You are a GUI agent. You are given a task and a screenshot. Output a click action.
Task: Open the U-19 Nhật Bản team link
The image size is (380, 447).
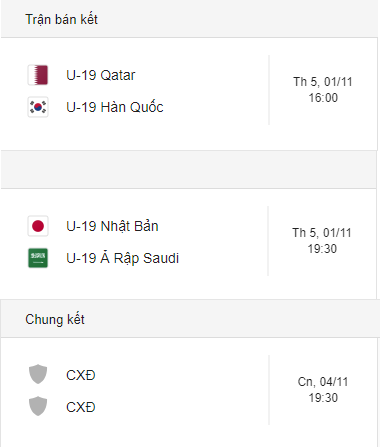[112, 226]
